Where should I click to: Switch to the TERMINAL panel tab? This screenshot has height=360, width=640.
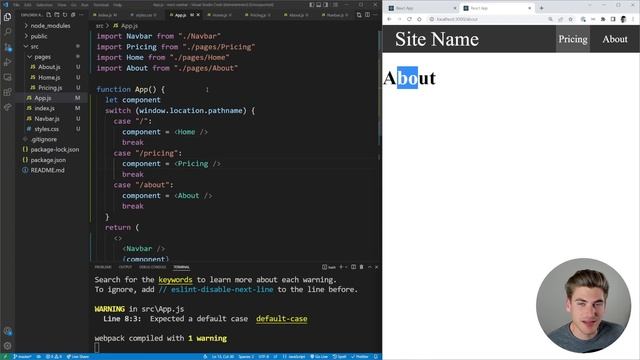(181, 267)
